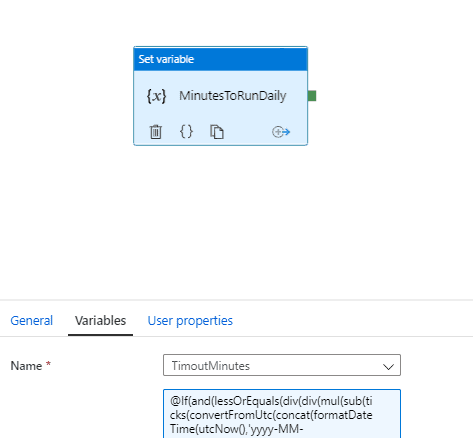Viewport: 473px width, 438px height.
Task: Select the Set variable header bar
Action: pos(220,59)
